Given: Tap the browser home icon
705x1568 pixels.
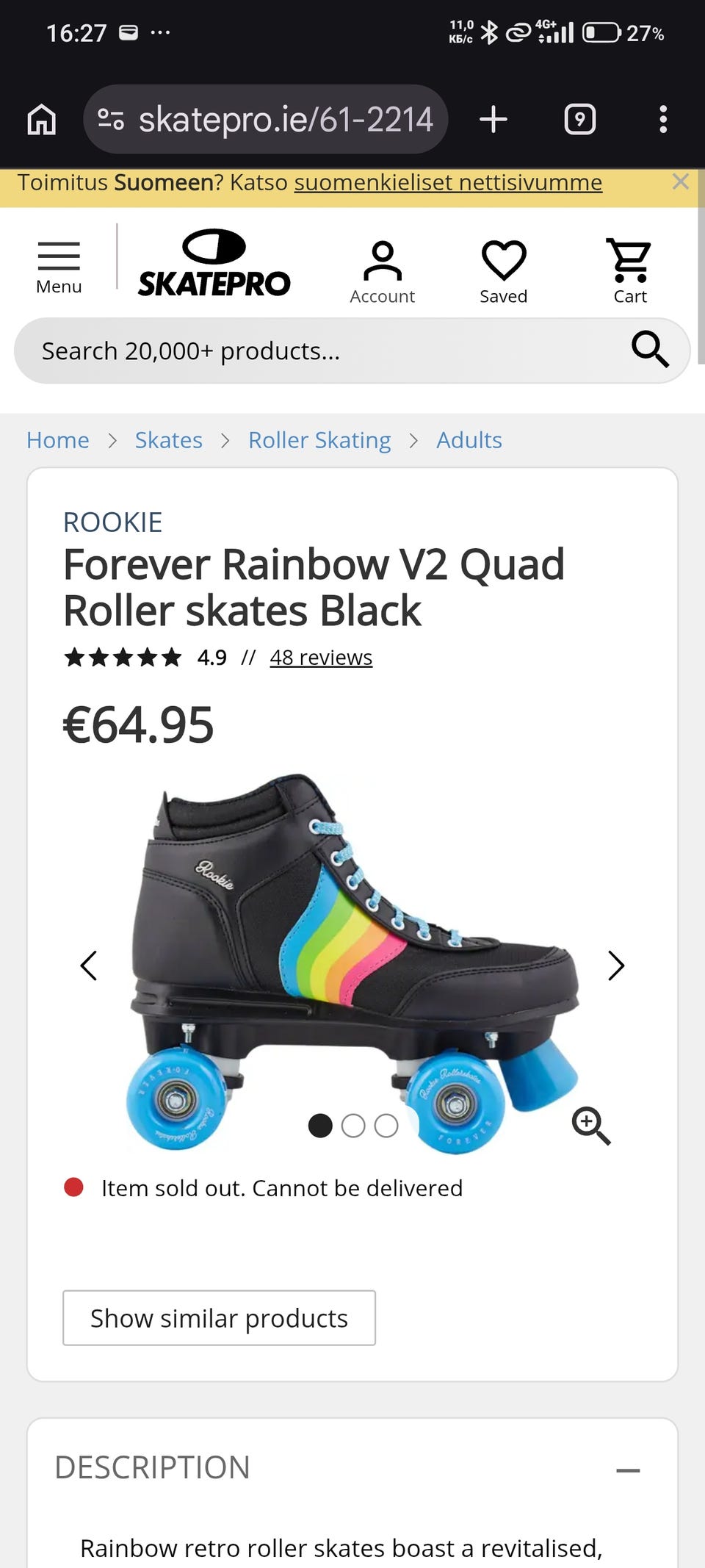Looking at the screenshot, I should (x=42, y=119).
